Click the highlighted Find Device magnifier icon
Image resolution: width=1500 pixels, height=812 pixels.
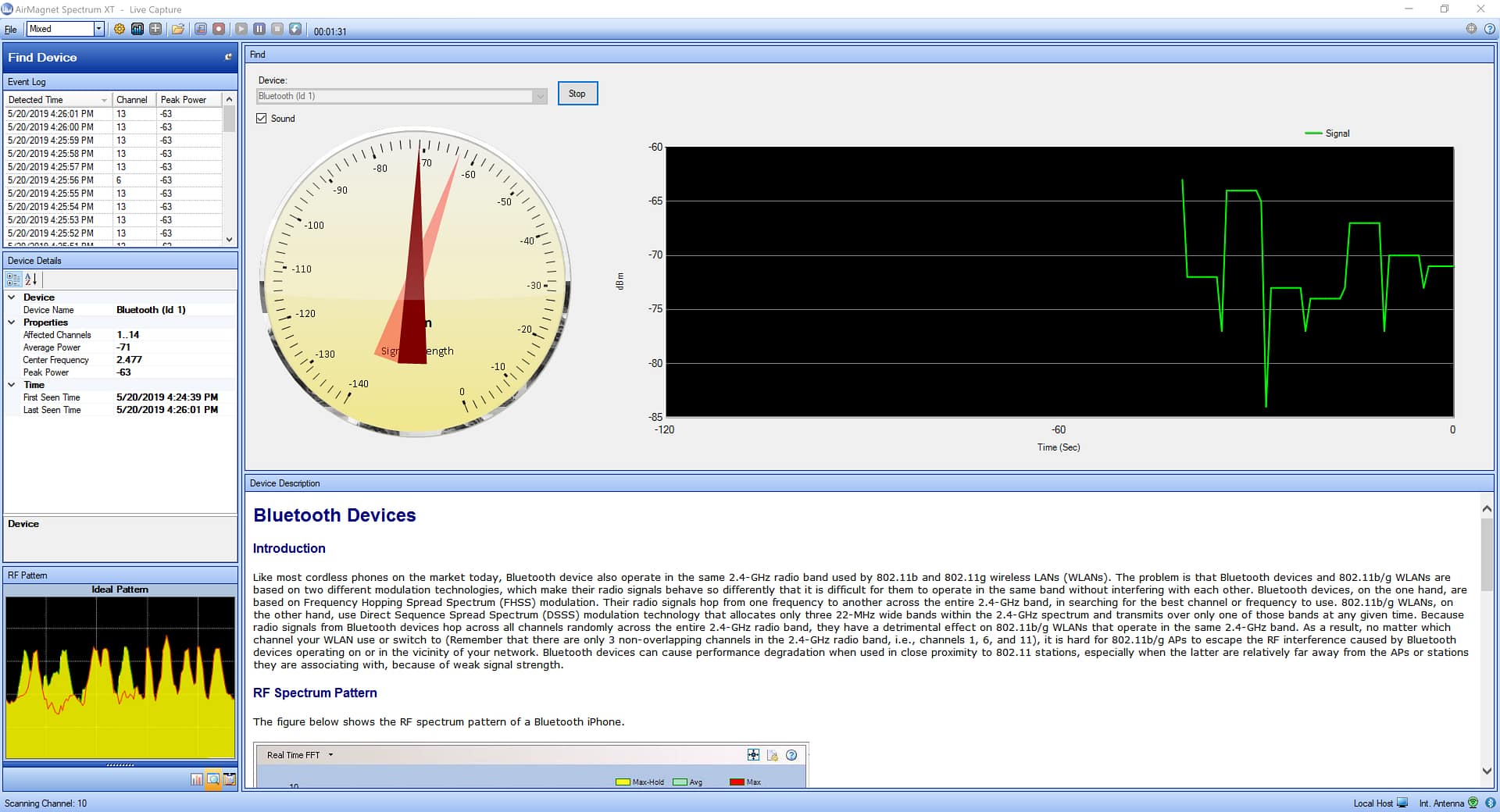click(x=212, y=779)
